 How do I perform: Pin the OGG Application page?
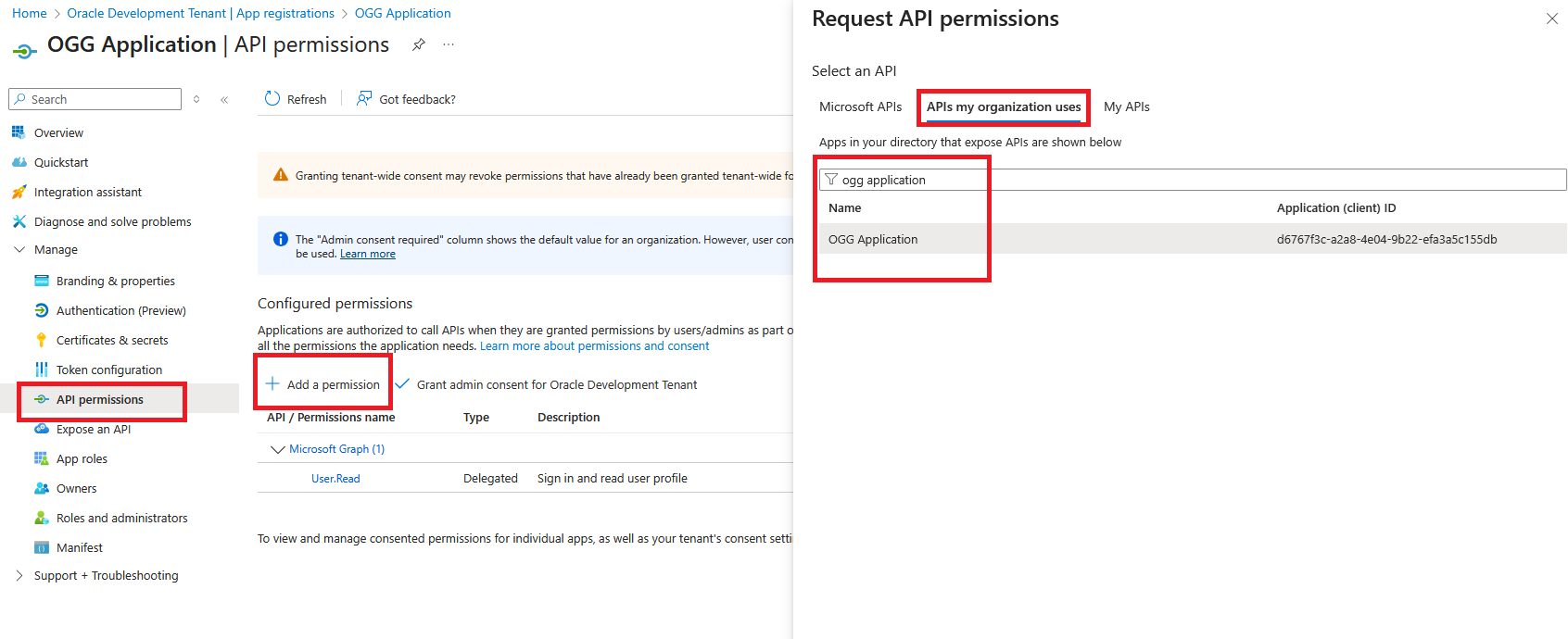[419, 44]
